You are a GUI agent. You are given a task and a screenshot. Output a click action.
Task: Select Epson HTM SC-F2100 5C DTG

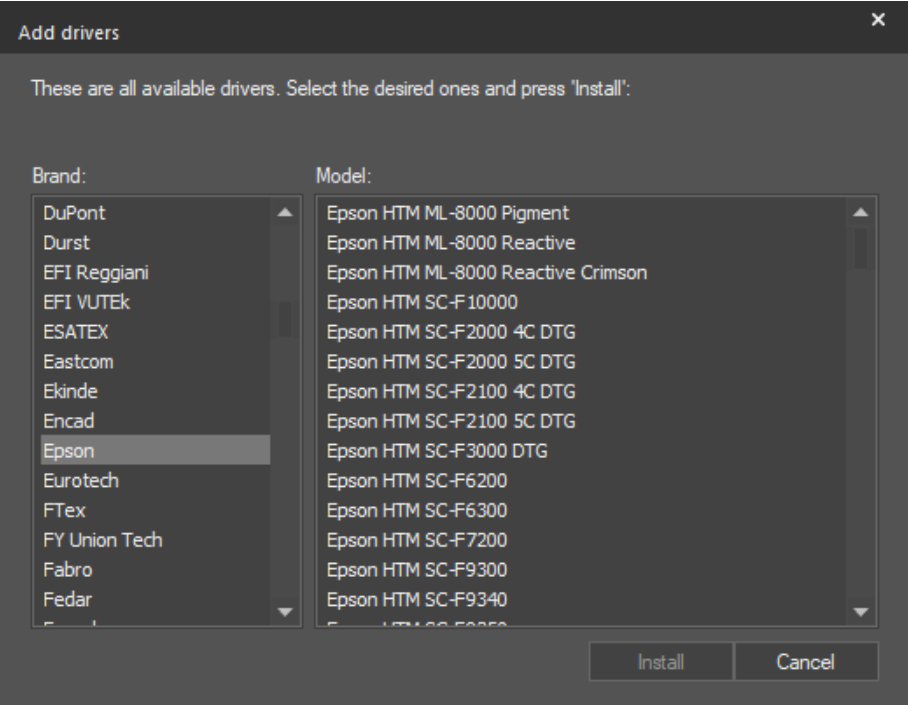(585, 421)
